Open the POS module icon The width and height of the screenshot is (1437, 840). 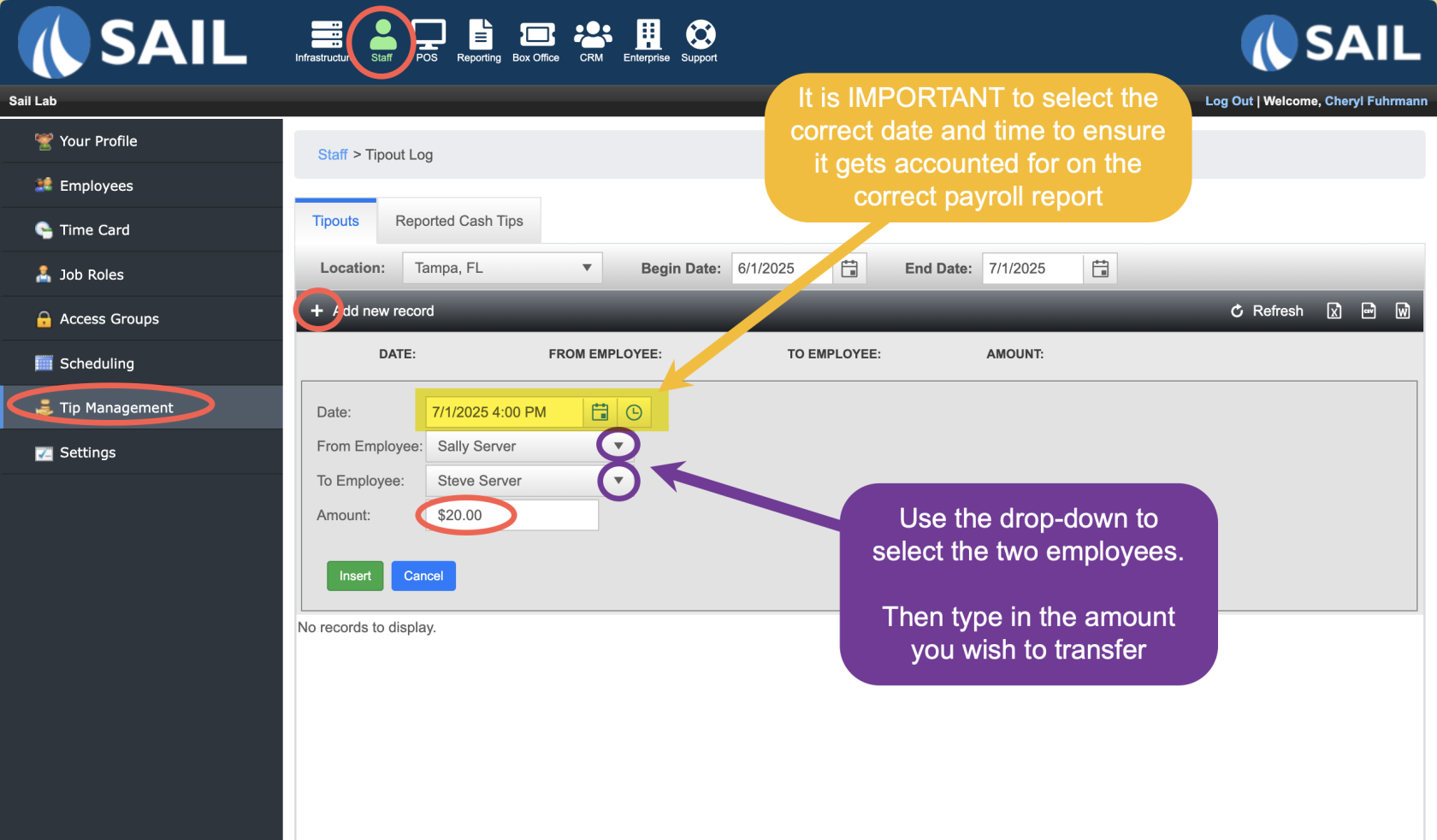tap(428, 41)
